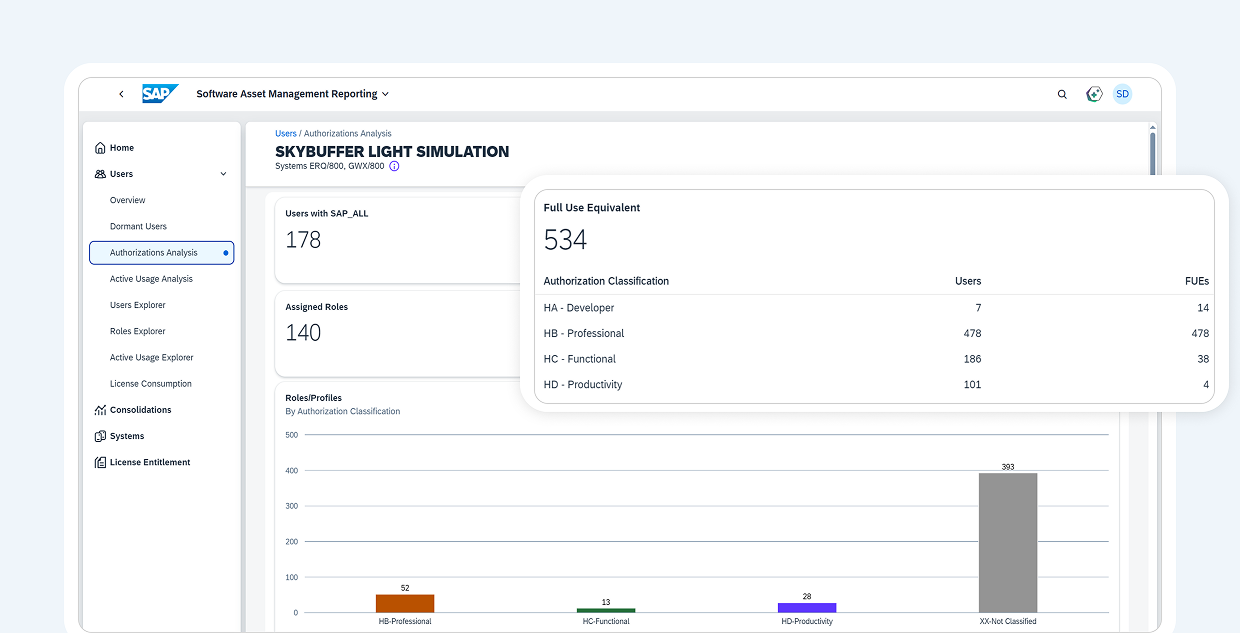
Task: Click the SKYBUFFER LIGHT SIMULATION title
Action: pyautogui.click(x=392, y=152)
